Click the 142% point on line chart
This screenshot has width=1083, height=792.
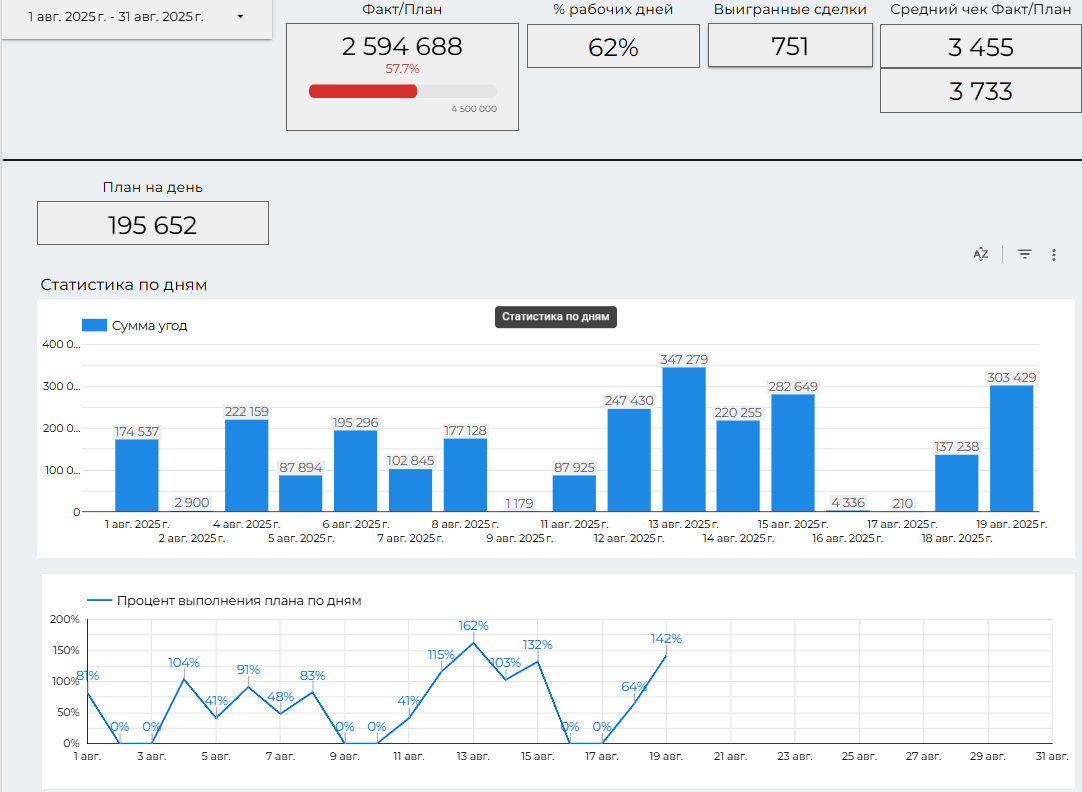(666, 655)
